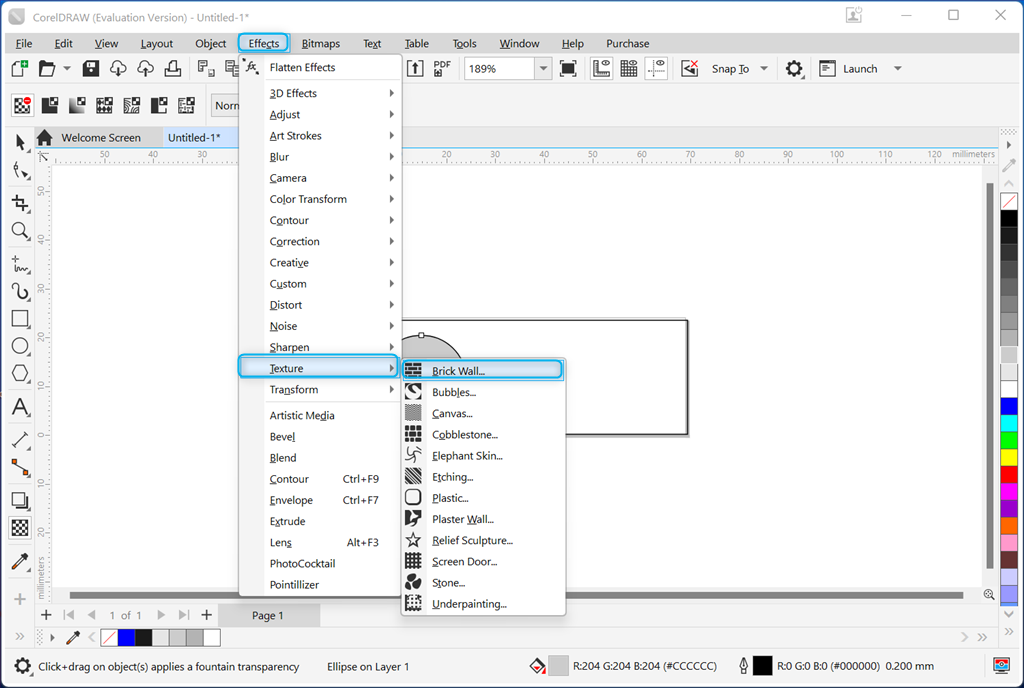Toggle Show grid icon

click(x=628, y=69)
